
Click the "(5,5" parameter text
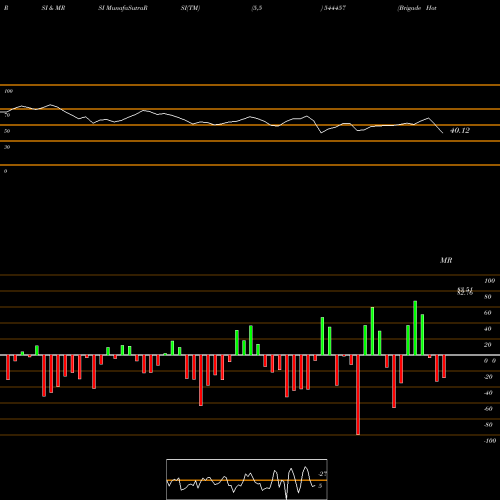[257, 8]
